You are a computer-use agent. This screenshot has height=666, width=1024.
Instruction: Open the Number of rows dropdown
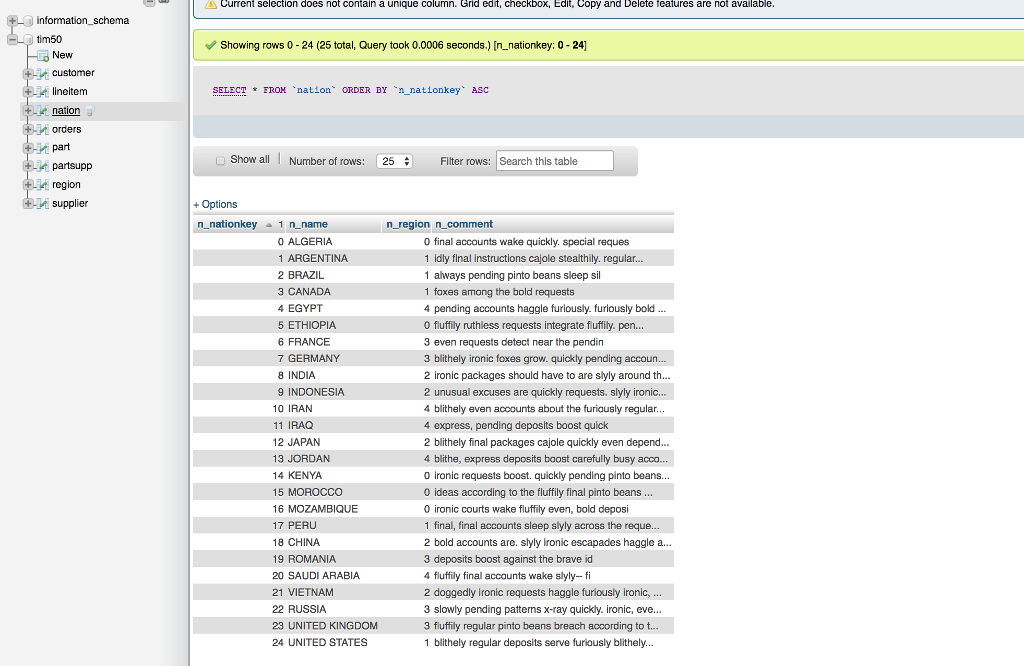(x=394, y=160)
